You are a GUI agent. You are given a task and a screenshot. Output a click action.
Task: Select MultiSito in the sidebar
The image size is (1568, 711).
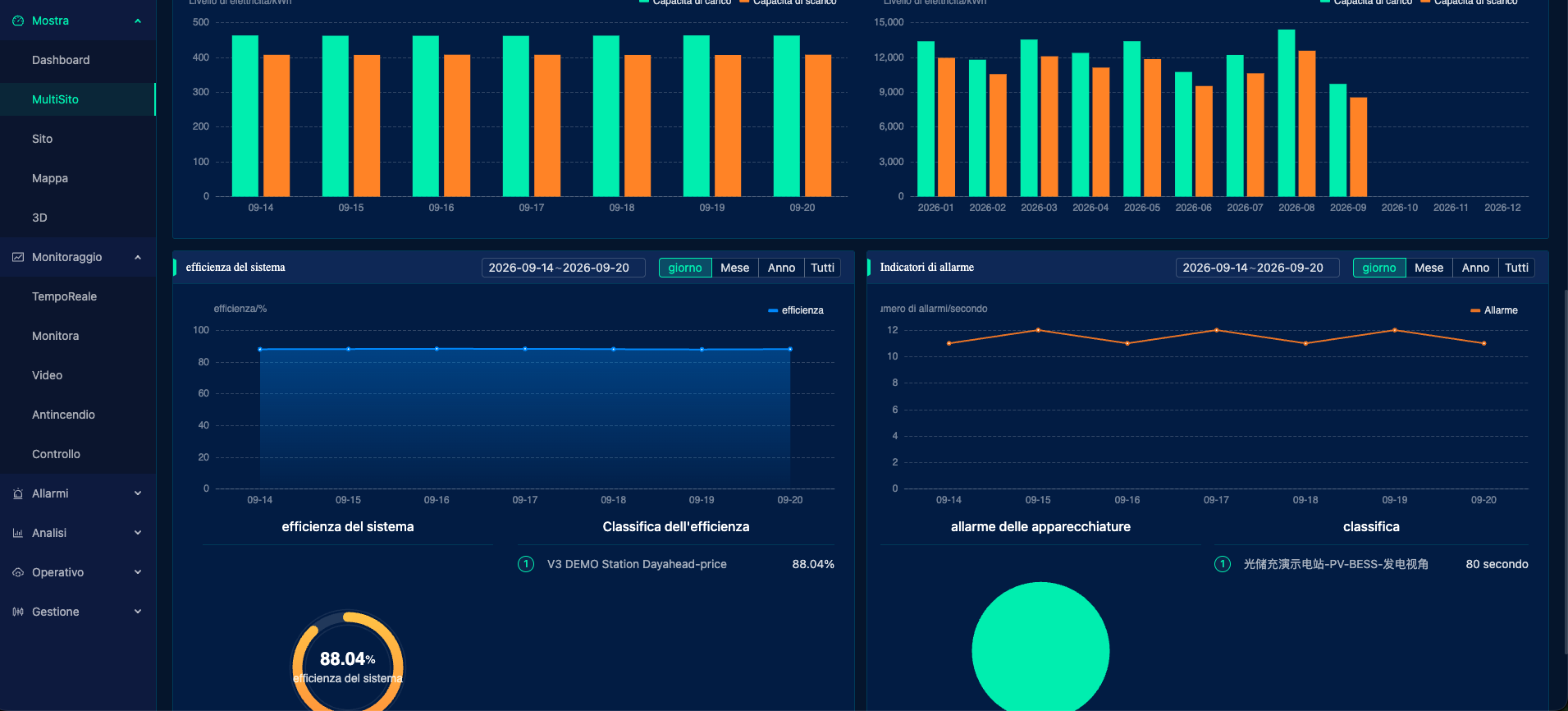click(78, 99)
